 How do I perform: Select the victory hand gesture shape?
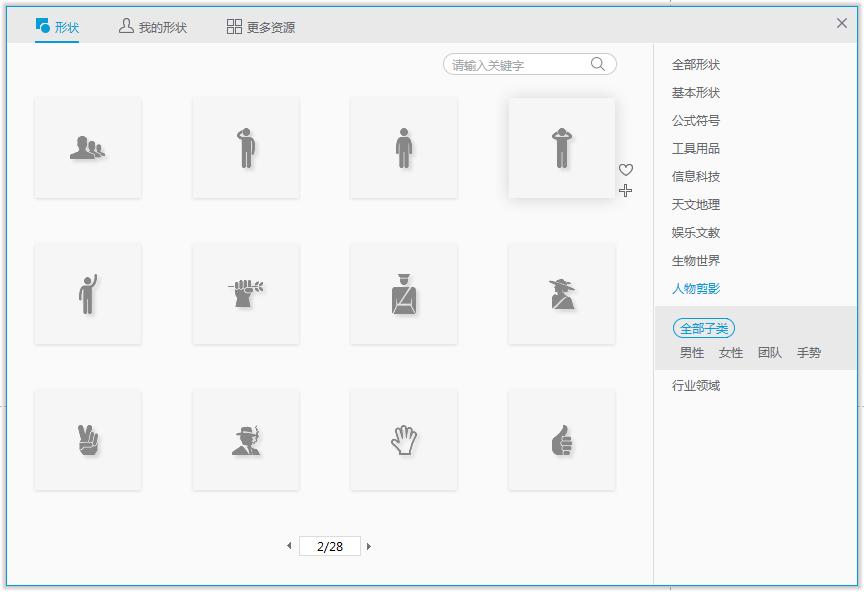point(87,438)
